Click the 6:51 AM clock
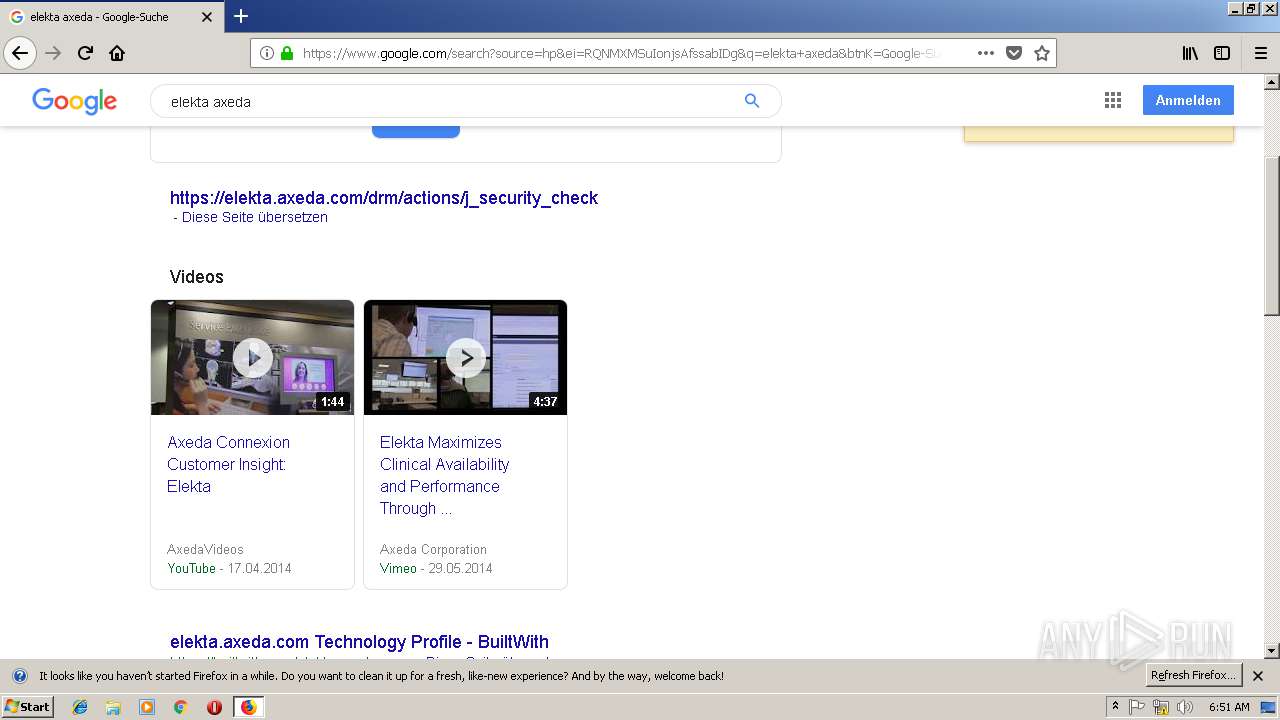 pyautogui.click(x=1229, y=707)
